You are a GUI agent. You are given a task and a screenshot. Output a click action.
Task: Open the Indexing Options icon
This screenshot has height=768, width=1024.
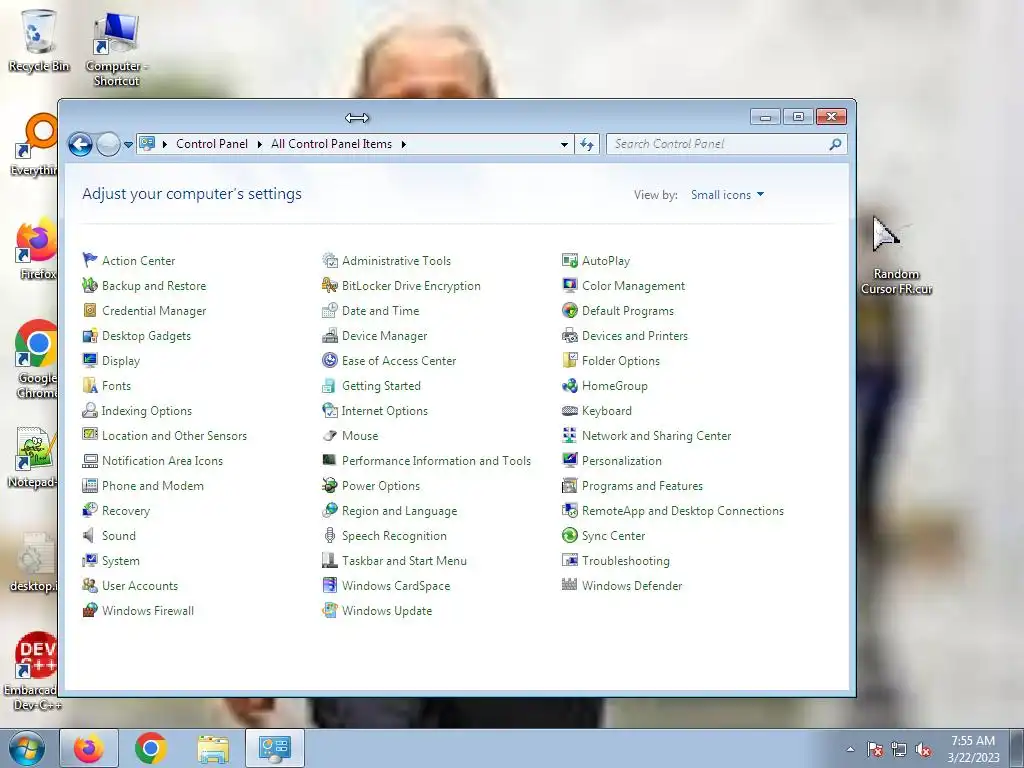coord(90,410)
